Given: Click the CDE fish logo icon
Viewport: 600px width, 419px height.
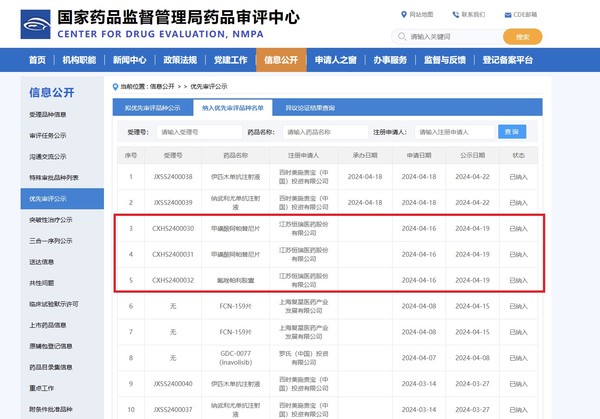Looking at the screenshot, I should point(36,24).
